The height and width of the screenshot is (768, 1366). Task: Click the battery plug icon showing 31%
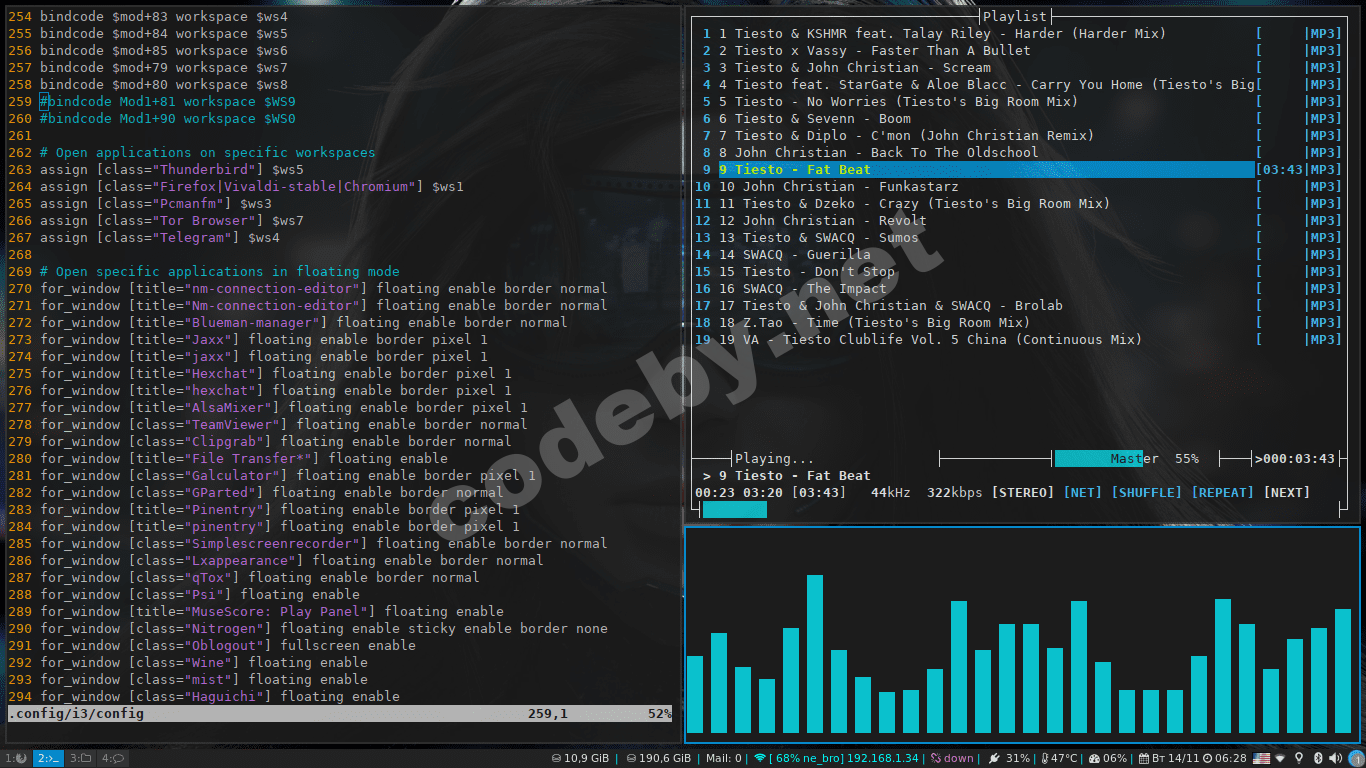click(994, 758)
